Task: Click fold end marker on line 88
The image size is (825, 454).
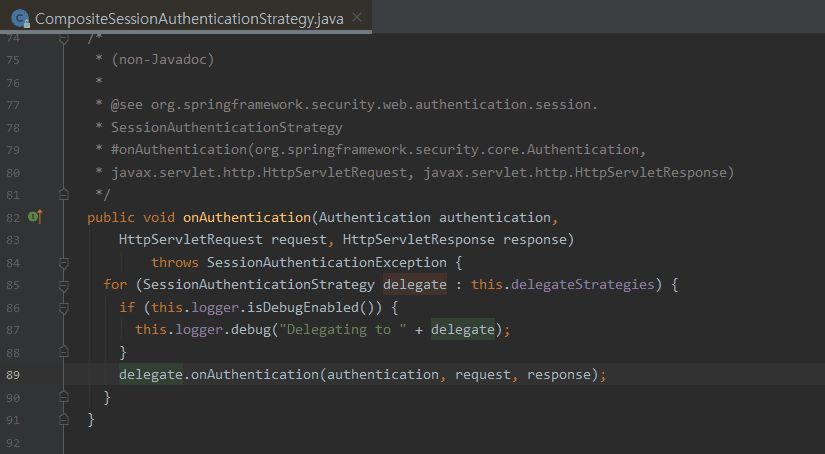Action: click(x=65, y=352)
